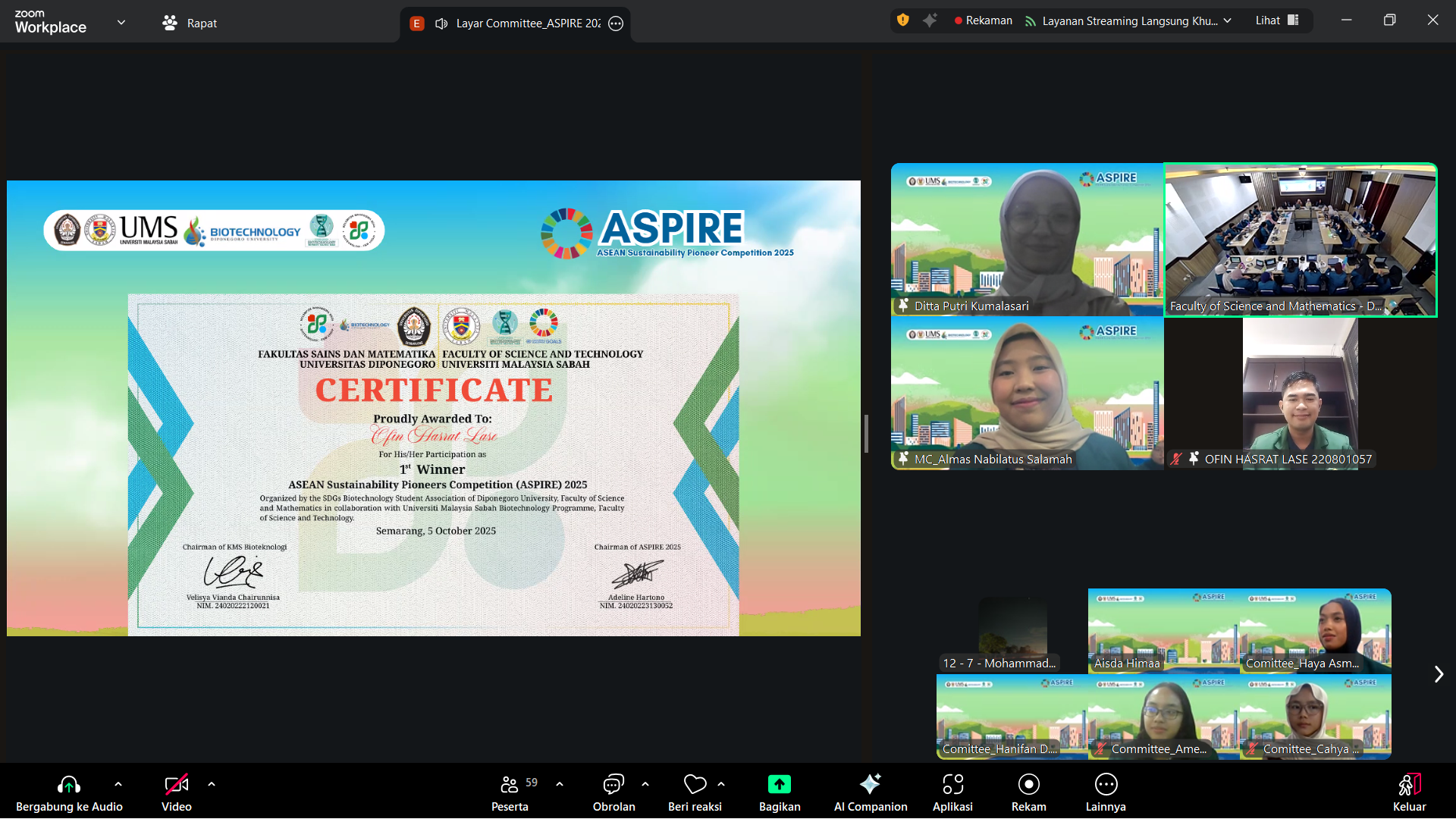This screenshot has height=819, width=1456.
Task: Open the Rapat meeting tab
Action: [x=190, y=24]
